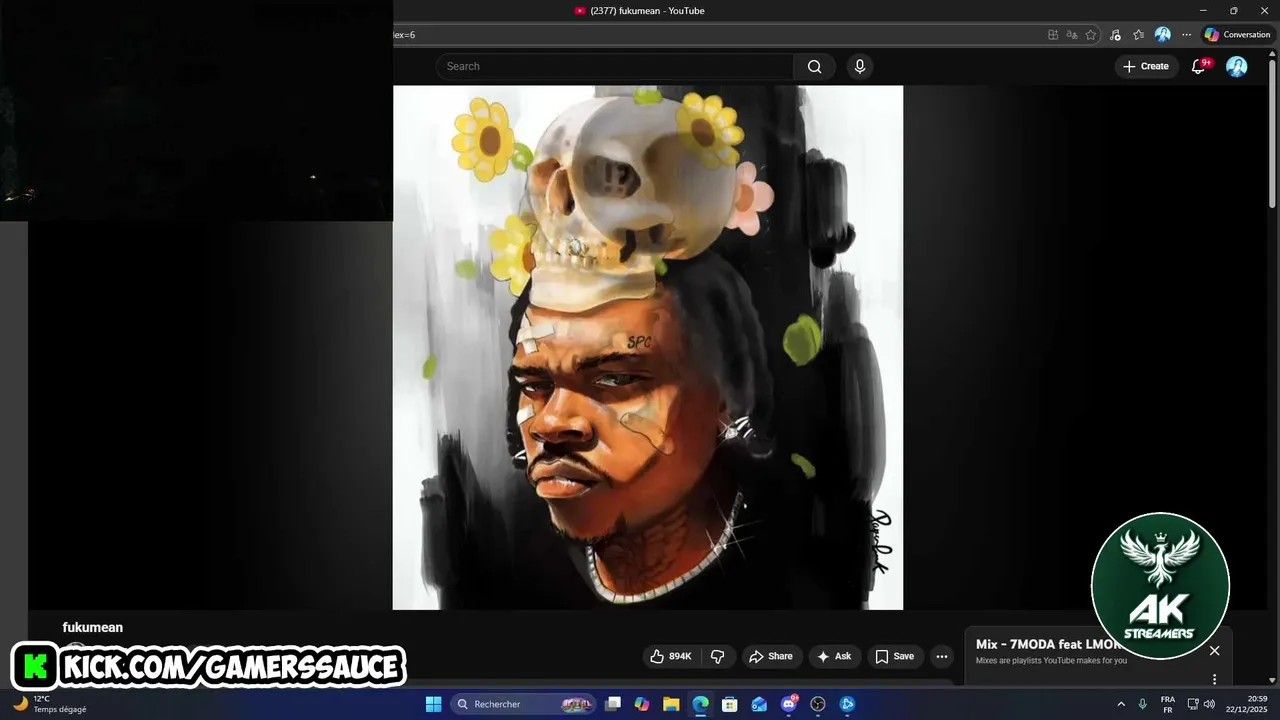Switch the FRA FR input language

[1168, 704]
